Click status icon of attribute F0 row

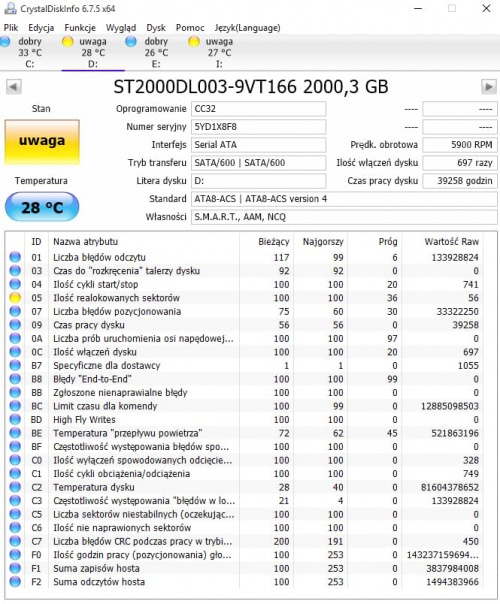pos(15,555)
